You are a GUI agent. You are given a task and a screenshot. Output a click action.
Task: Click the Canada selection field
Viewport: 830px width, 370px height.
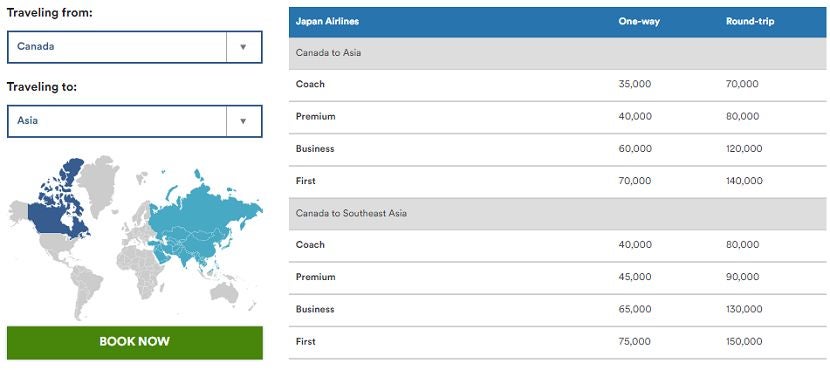pos(134,47)
